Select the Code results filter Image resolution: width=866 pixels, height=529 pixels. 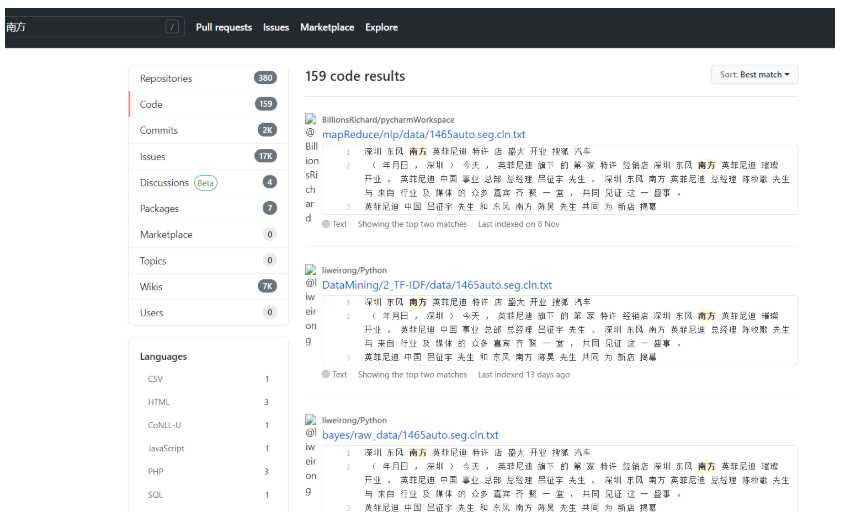pyautogui.click(x=208, y=104)
